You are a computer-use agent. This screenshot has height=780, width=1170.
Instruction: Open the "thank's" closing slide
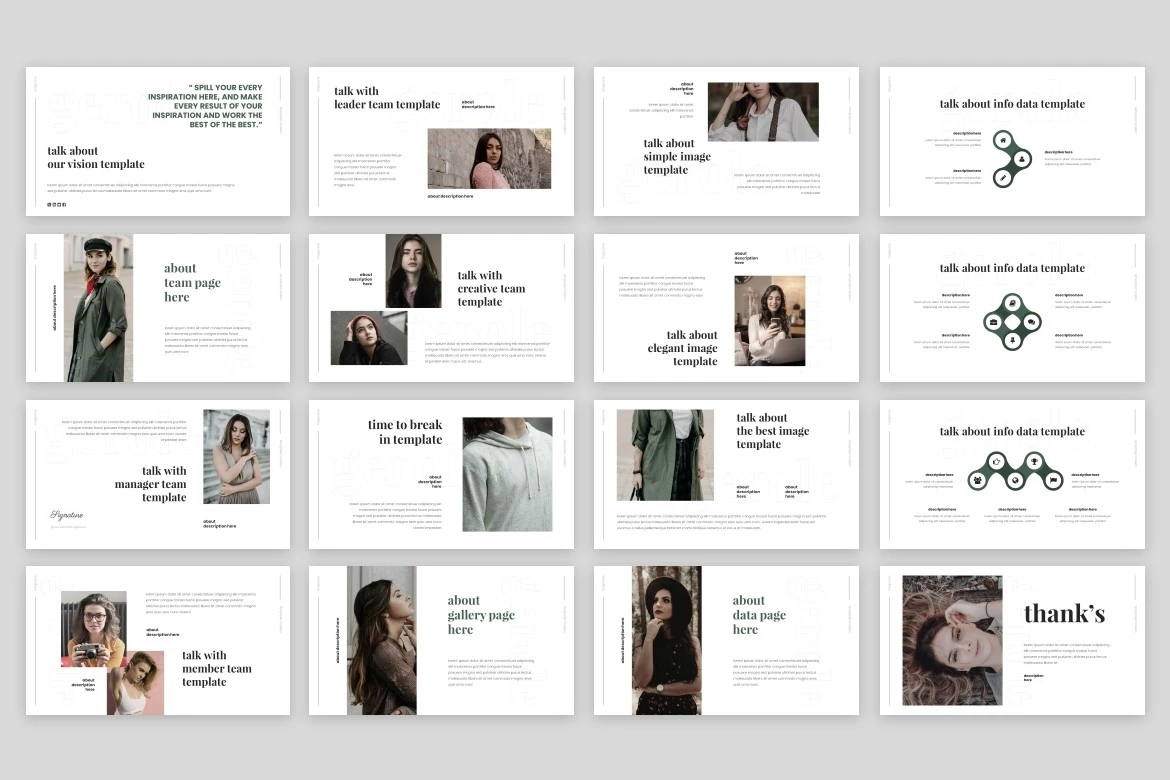(1012, 640)
